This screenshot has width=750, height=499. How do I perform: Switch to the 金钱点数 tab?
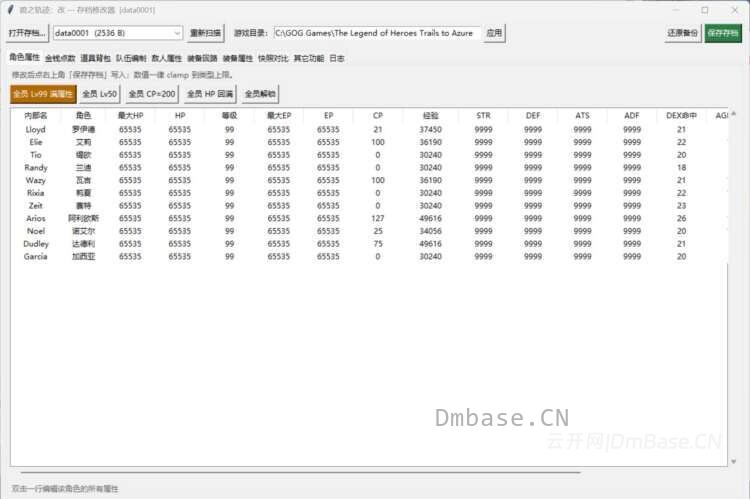[60, 58]
